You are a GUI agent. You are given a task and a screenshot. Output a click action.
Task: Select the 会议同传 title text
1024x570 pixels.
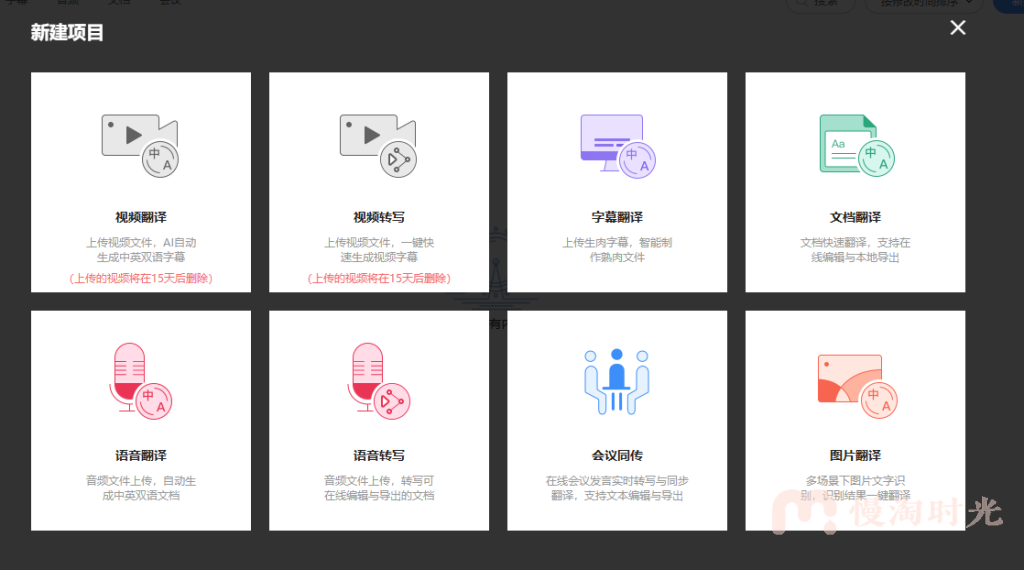617,456
